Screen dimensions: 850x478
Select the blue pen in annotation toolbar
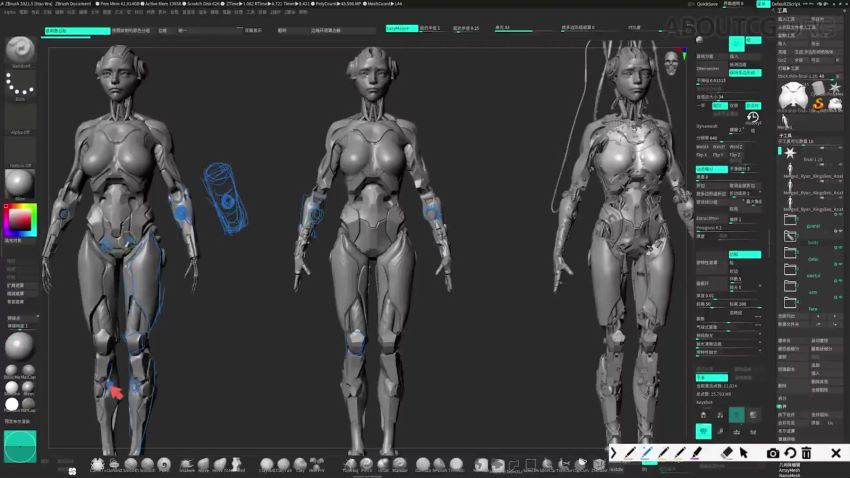point(647,453)
